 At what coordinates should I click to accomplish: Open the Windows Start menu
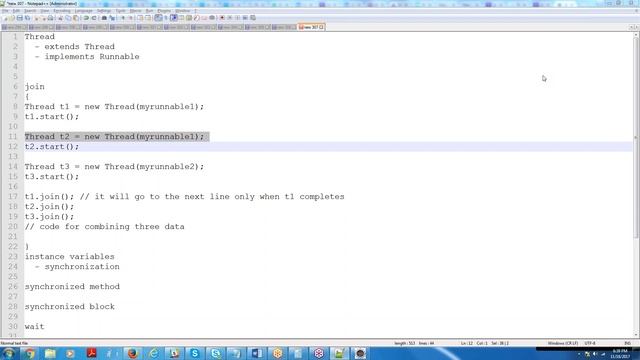click(x=9, y=353)
